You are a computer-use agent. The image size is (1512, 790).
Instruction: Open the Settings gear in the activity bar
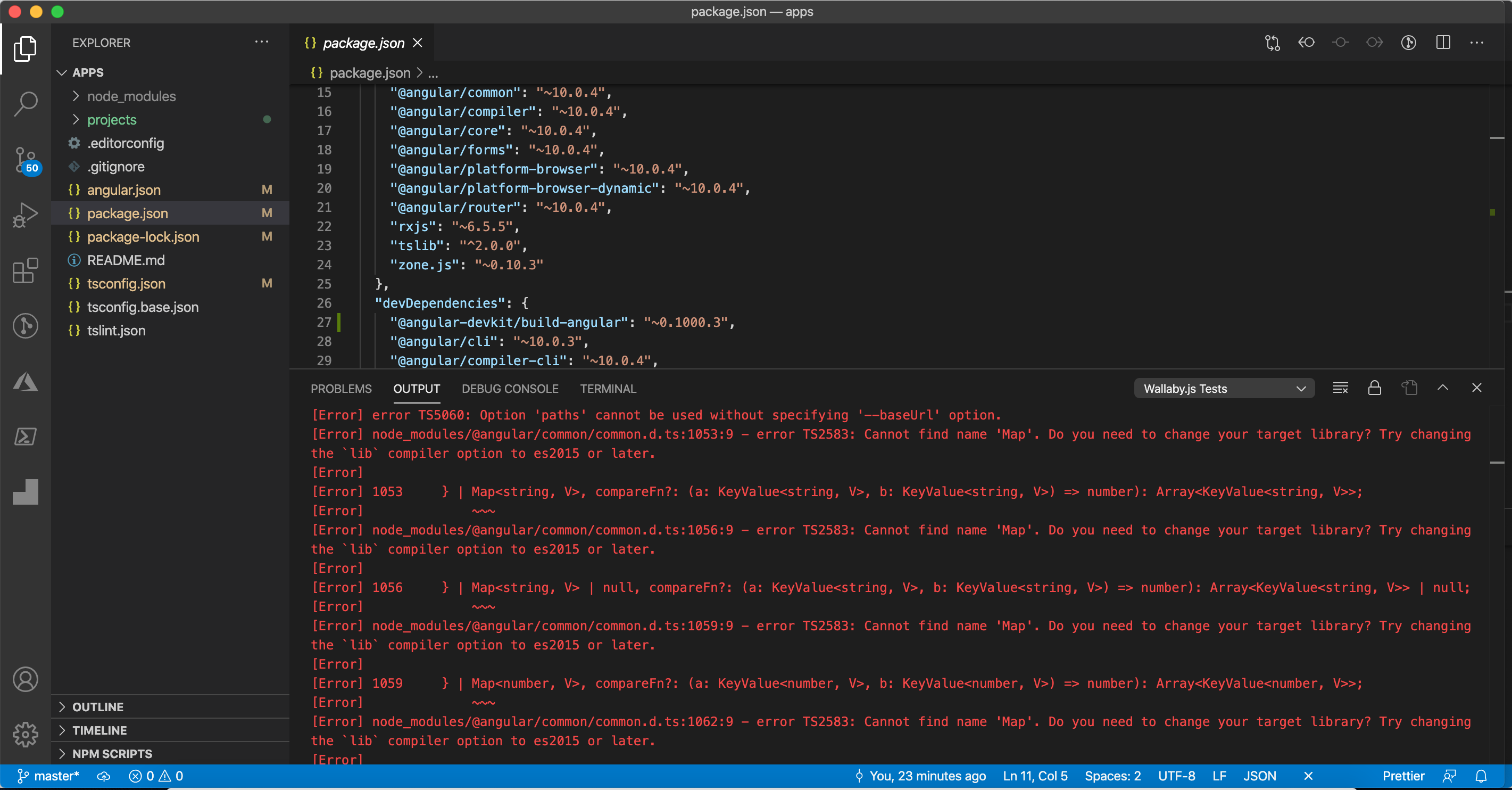25,735
